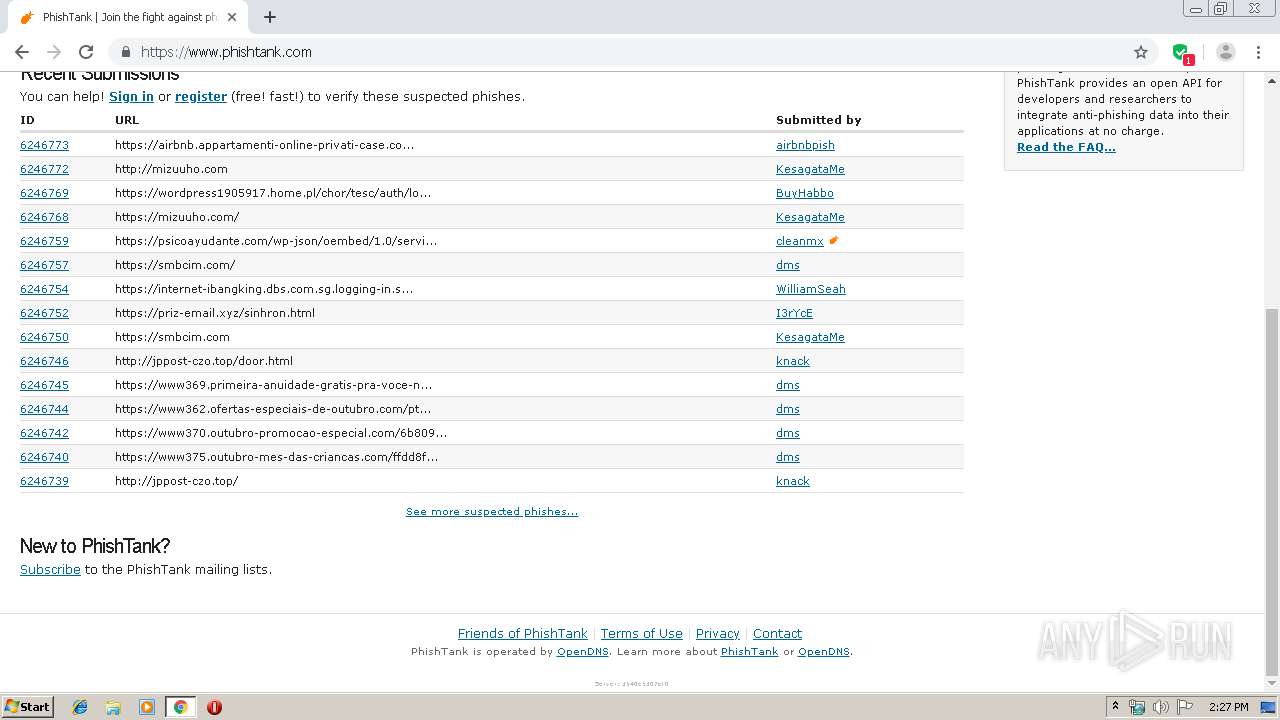Screen dimensions: 1280x720
Task: View knack profile on jppost-czo.top/door.html row
Action: pos(792,361)
